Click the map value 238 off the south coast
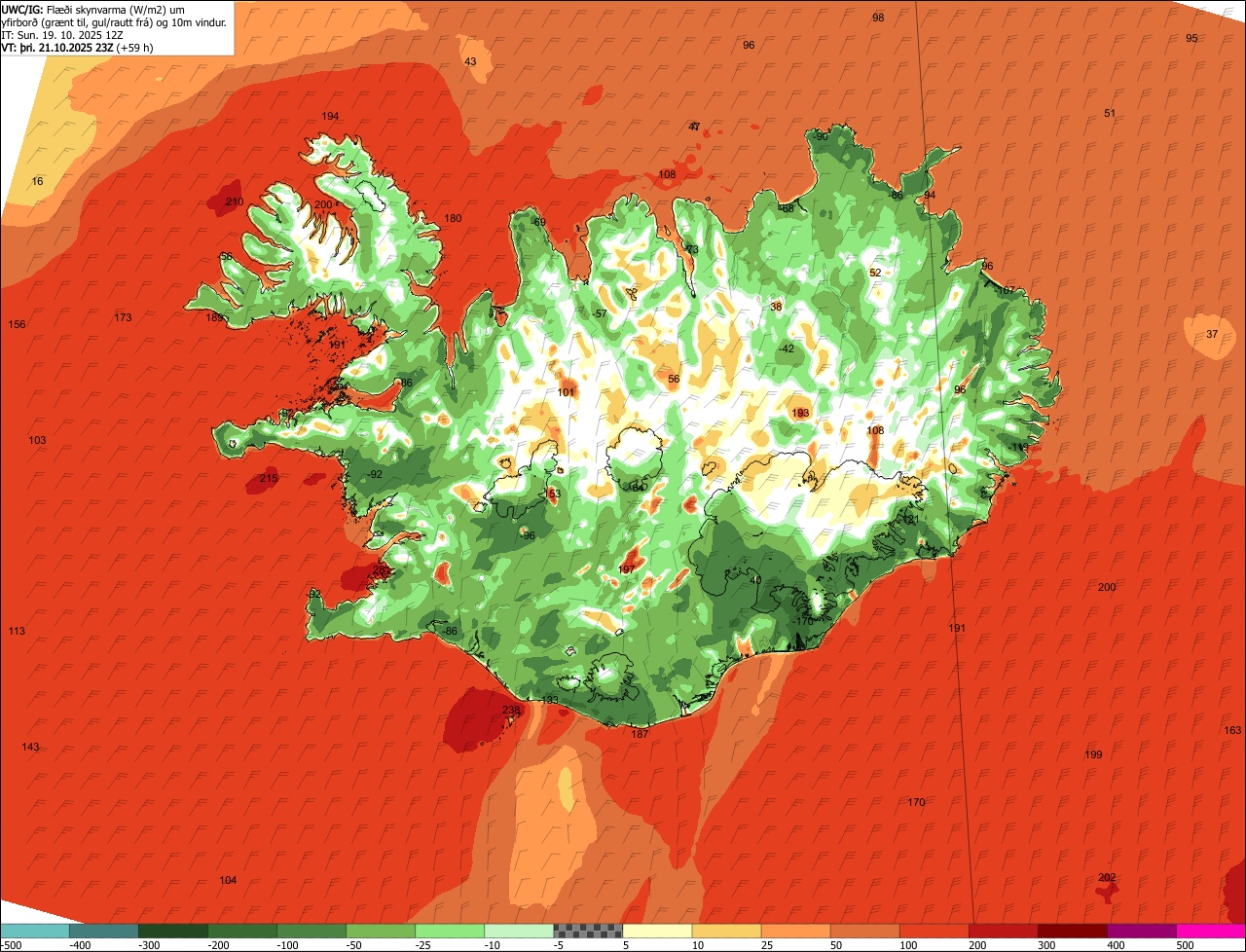This screenshot has width=1246, height=952. [x=511, y=711]
